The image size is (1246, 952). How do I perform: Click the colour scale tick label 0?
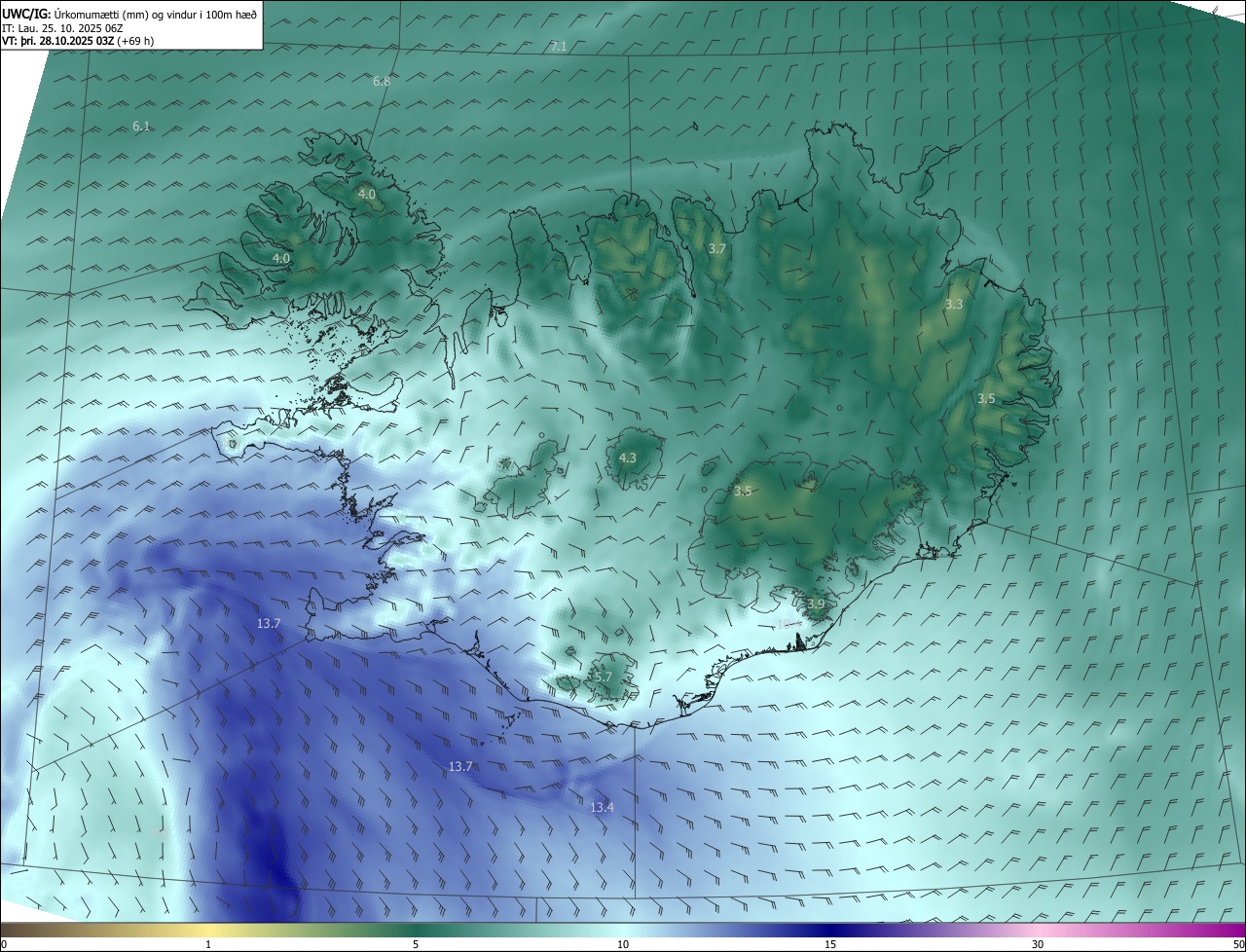click(4, 945)
